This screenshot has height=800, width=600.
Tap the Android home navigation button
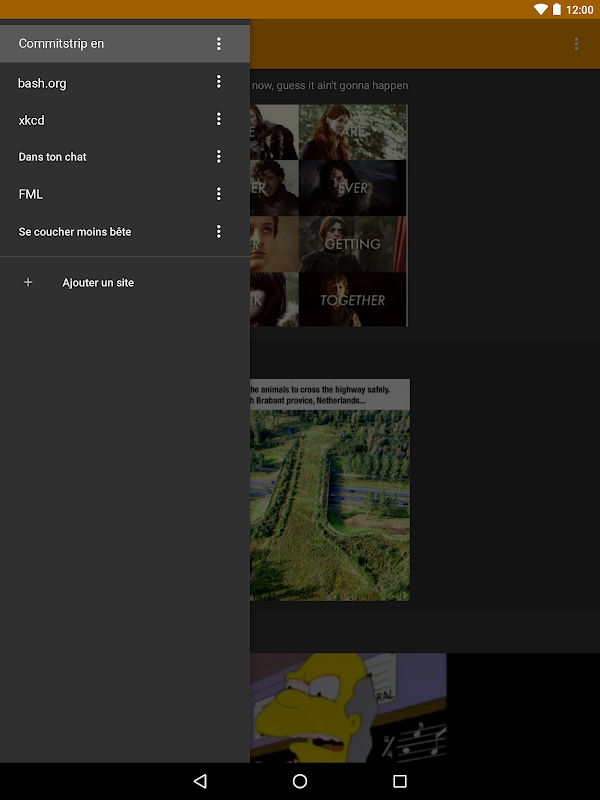click(300, 781)
